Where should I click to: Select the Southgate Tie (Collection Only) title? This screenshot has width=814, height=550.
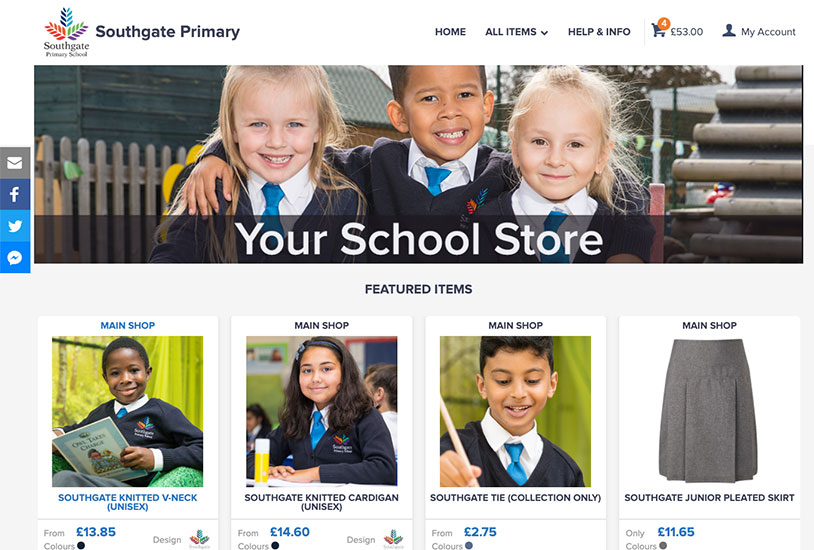pyautogui.click(x=515, y=498)
